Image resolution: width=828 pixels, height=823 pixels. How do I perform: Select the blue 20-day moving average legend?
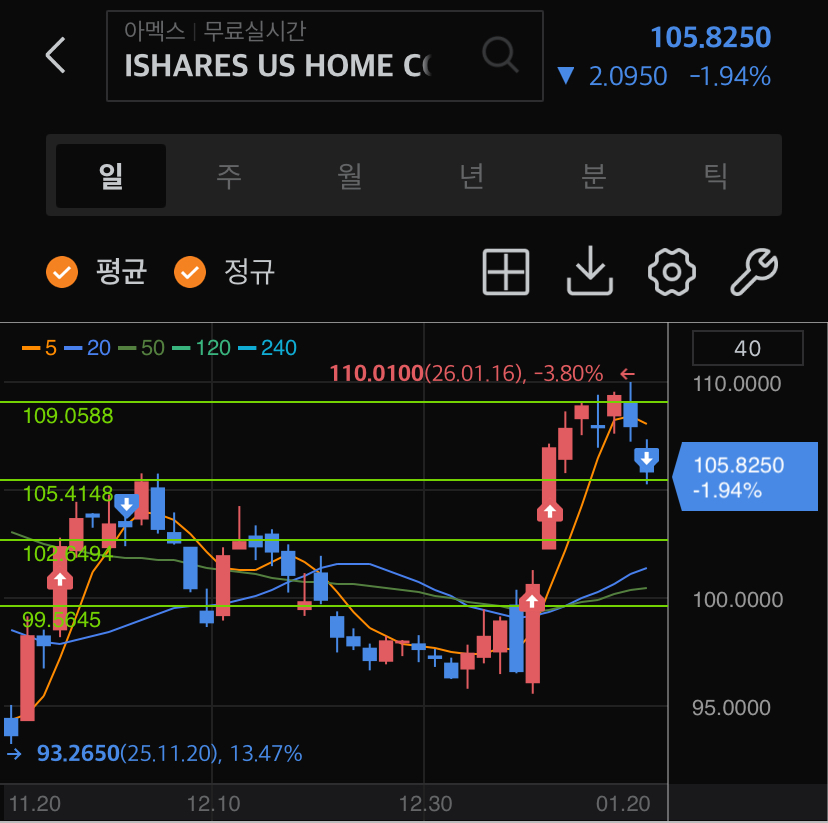[x=87, y=348]
